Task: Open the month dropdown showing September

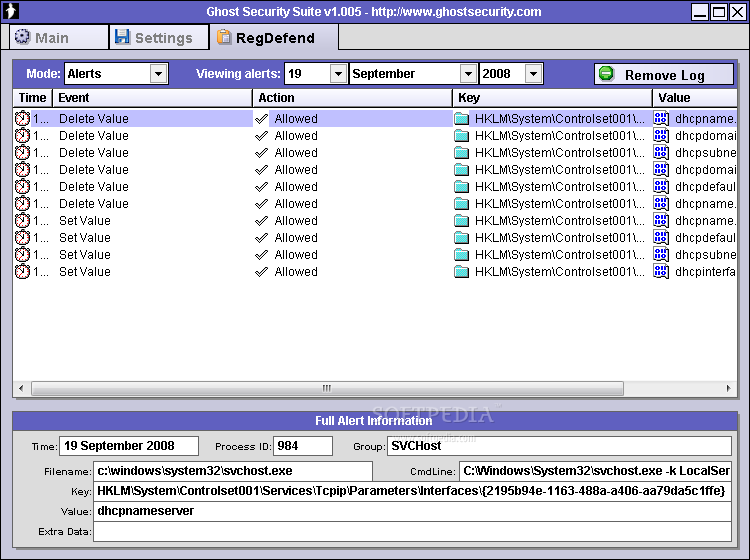Action: click(x=413, y=74)
